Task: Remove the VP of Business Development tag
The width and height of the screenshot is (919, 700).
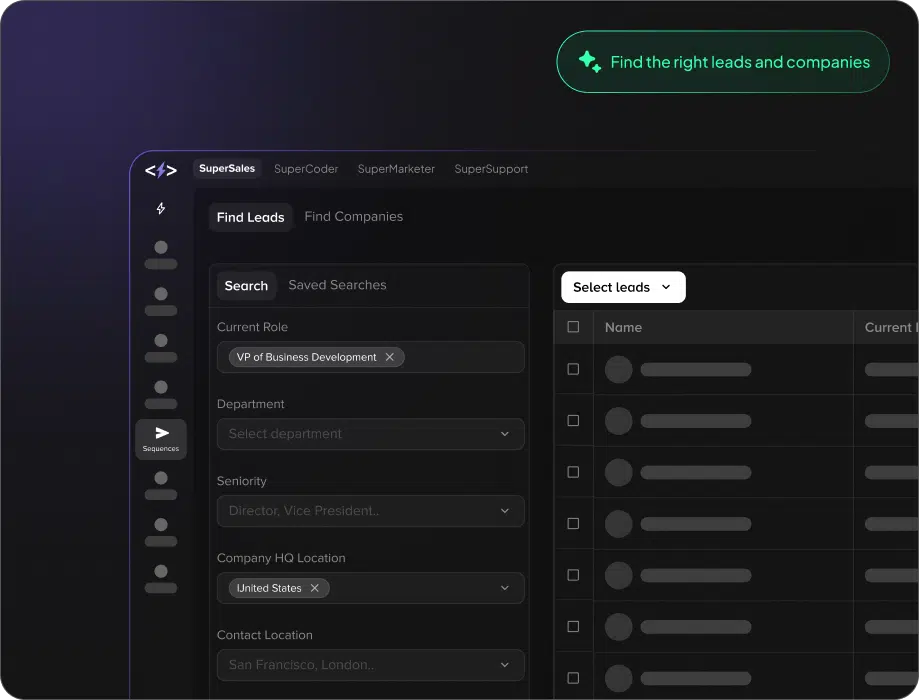Action: [x=390, y=357]
